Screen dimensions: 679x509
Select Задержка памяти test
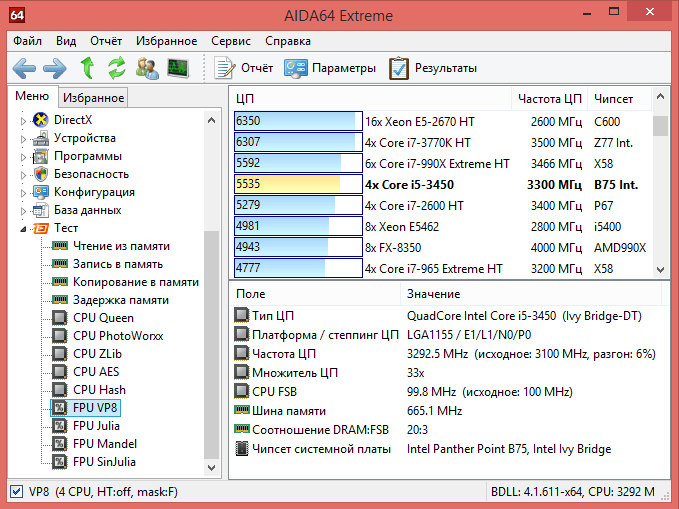click(x=121, y=300)
